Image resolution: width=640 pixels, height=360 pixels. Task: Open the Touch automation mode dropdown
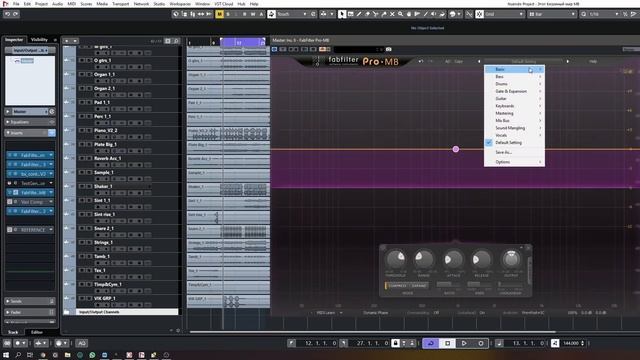tap(292, 14)
